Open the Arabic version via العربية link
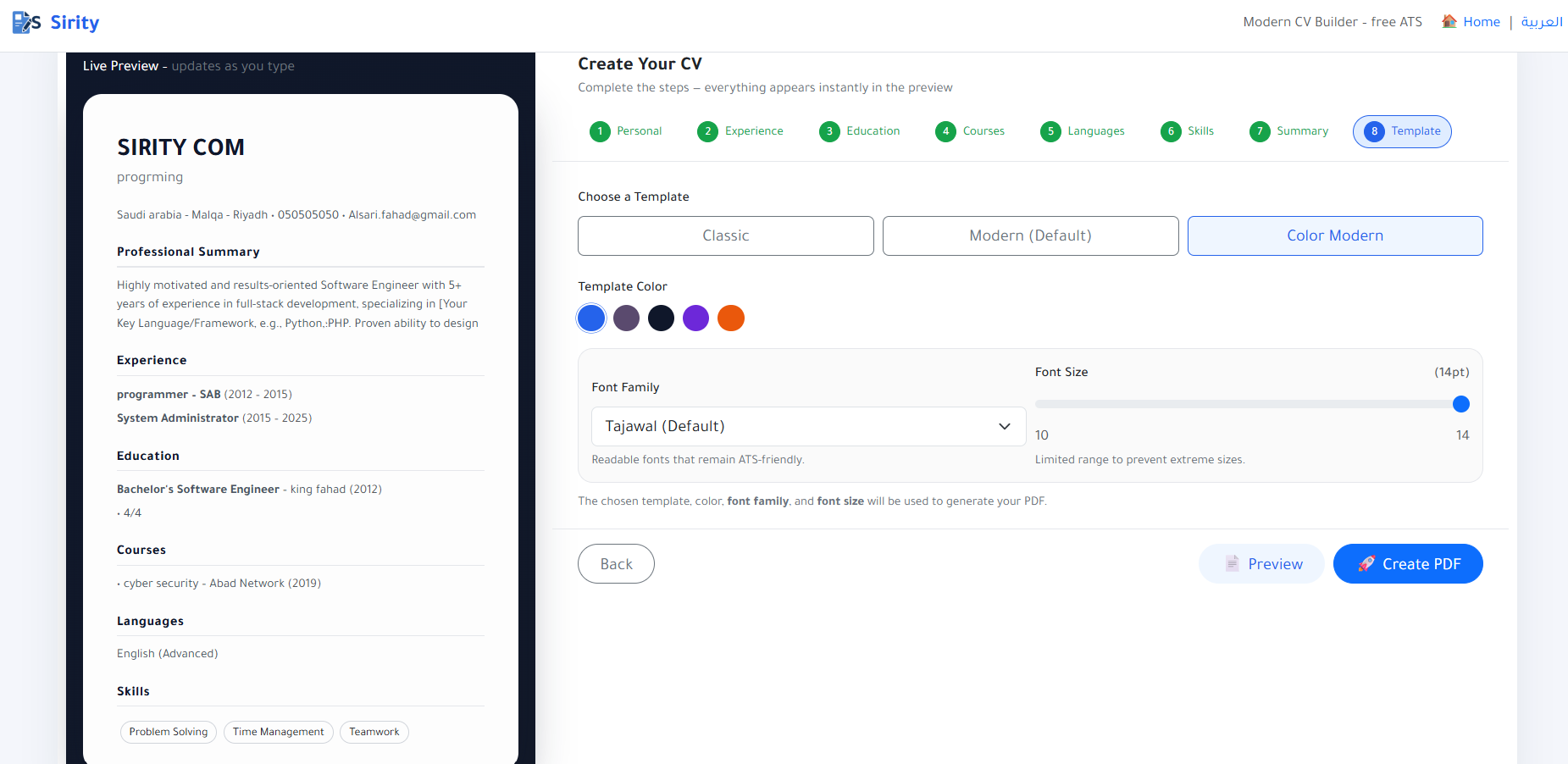 [1541, 21]
